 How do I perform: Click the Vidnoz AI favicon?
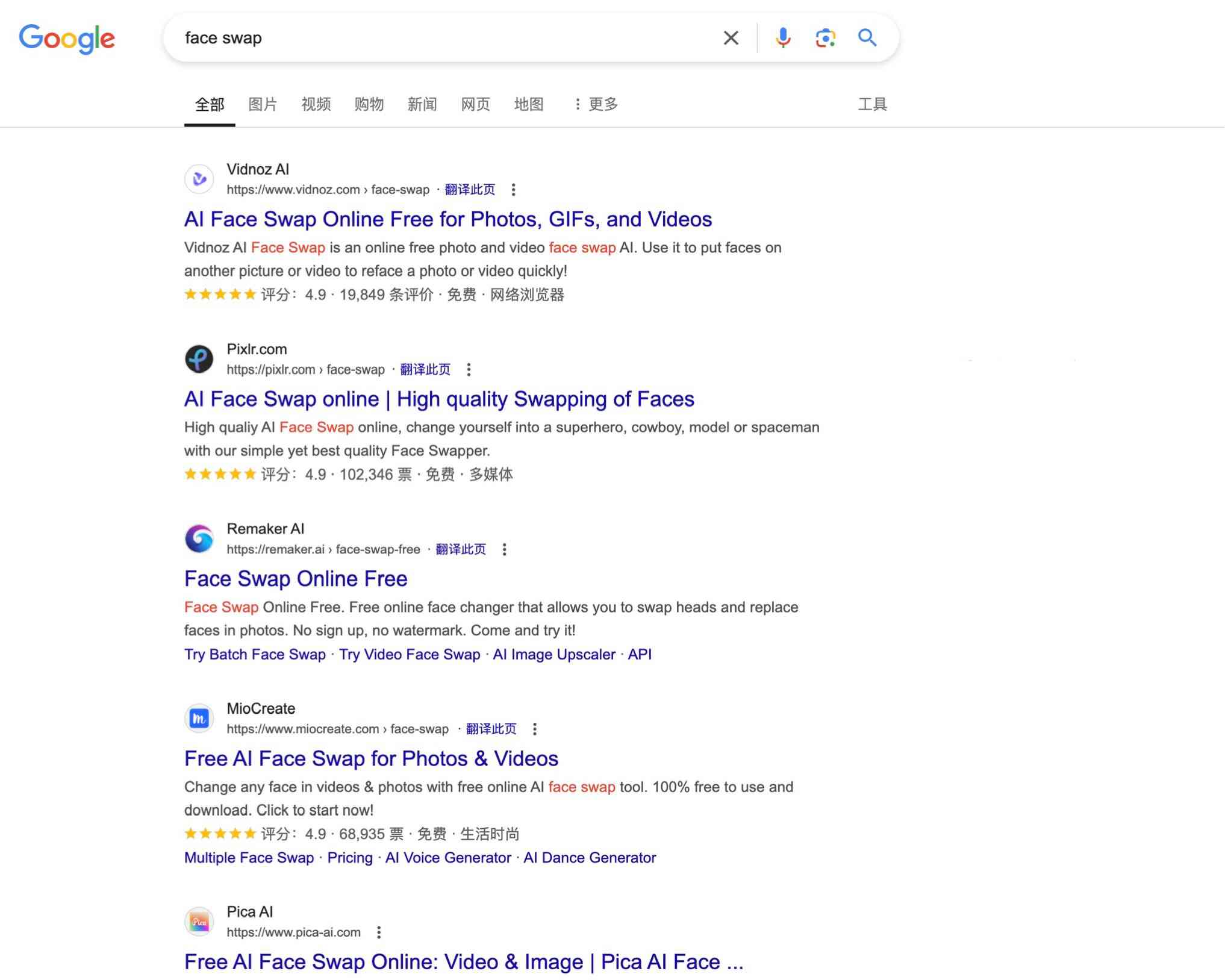click(x=199, y=179)
